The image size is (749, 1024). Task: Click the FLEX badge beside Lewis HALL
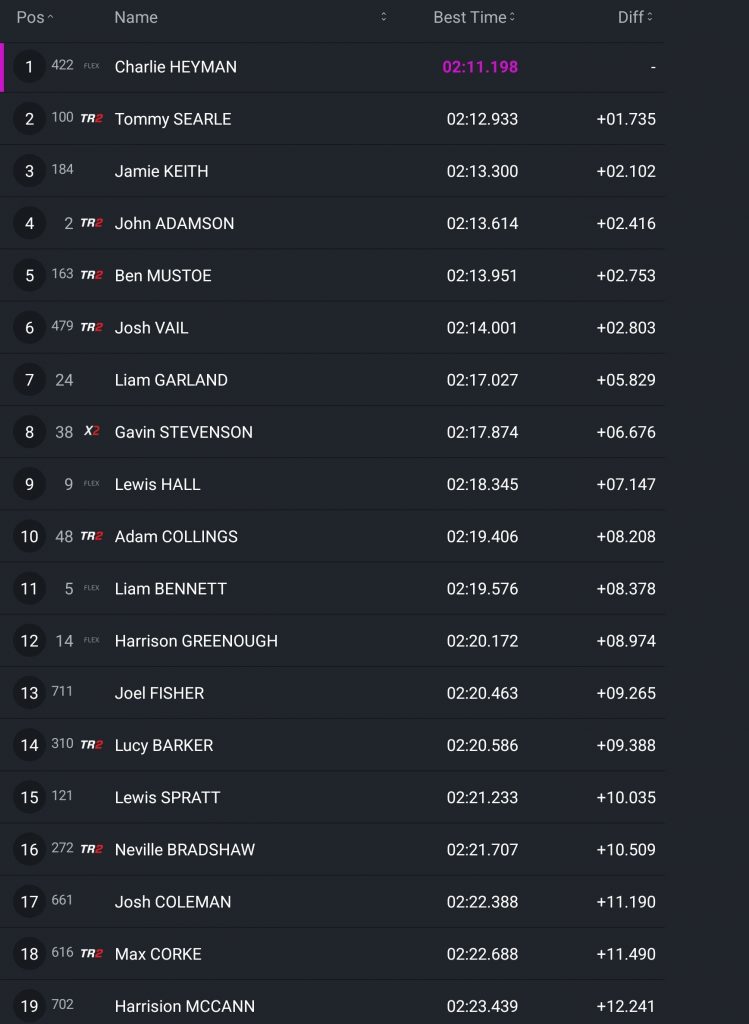pyautogui.click(x=91, y=484)
